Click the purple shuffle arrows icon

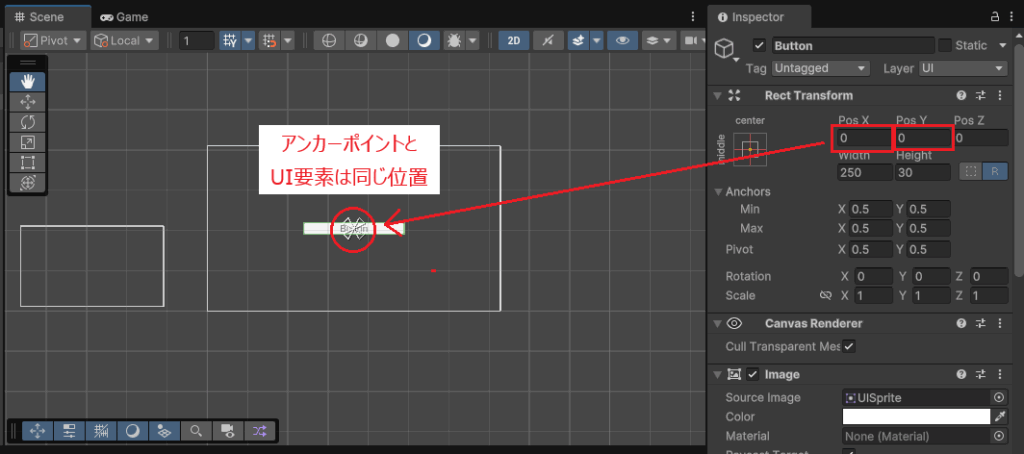click(259, 430)
